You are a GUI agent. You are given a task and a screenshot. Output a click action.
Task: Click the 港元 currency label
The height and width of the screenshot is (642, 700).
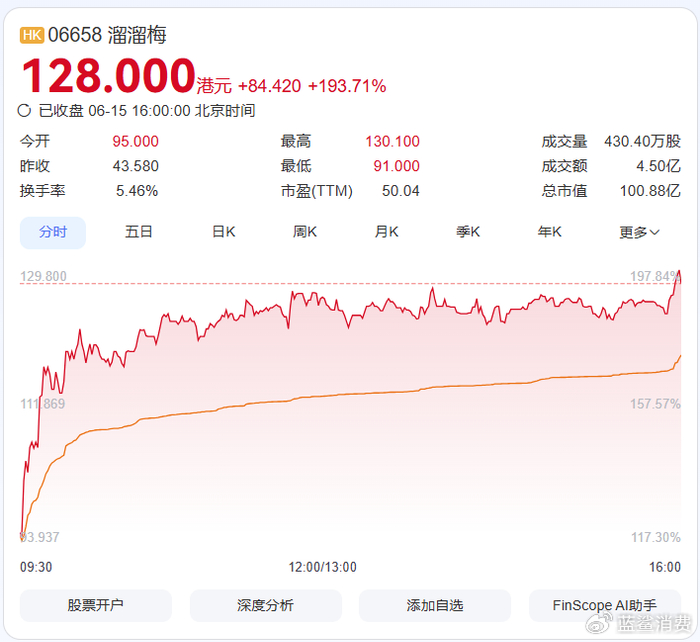214,86
